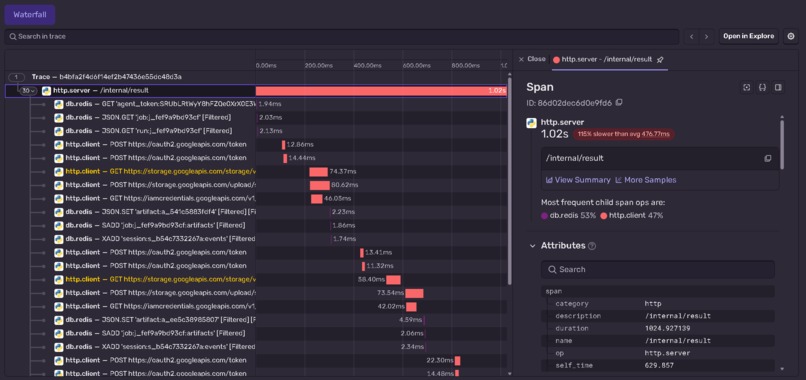The image size is (806, 380).
Task: Click Python icon on JSON.GET 'job:j_' row
Action: click(59, 117)
